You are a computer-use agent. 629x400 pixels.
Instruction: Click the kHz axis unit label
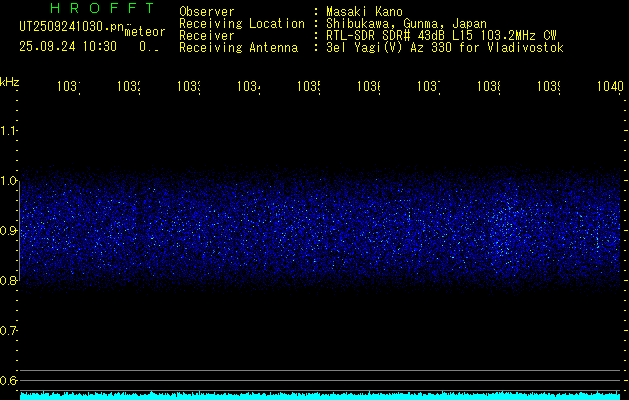point(9,81)
